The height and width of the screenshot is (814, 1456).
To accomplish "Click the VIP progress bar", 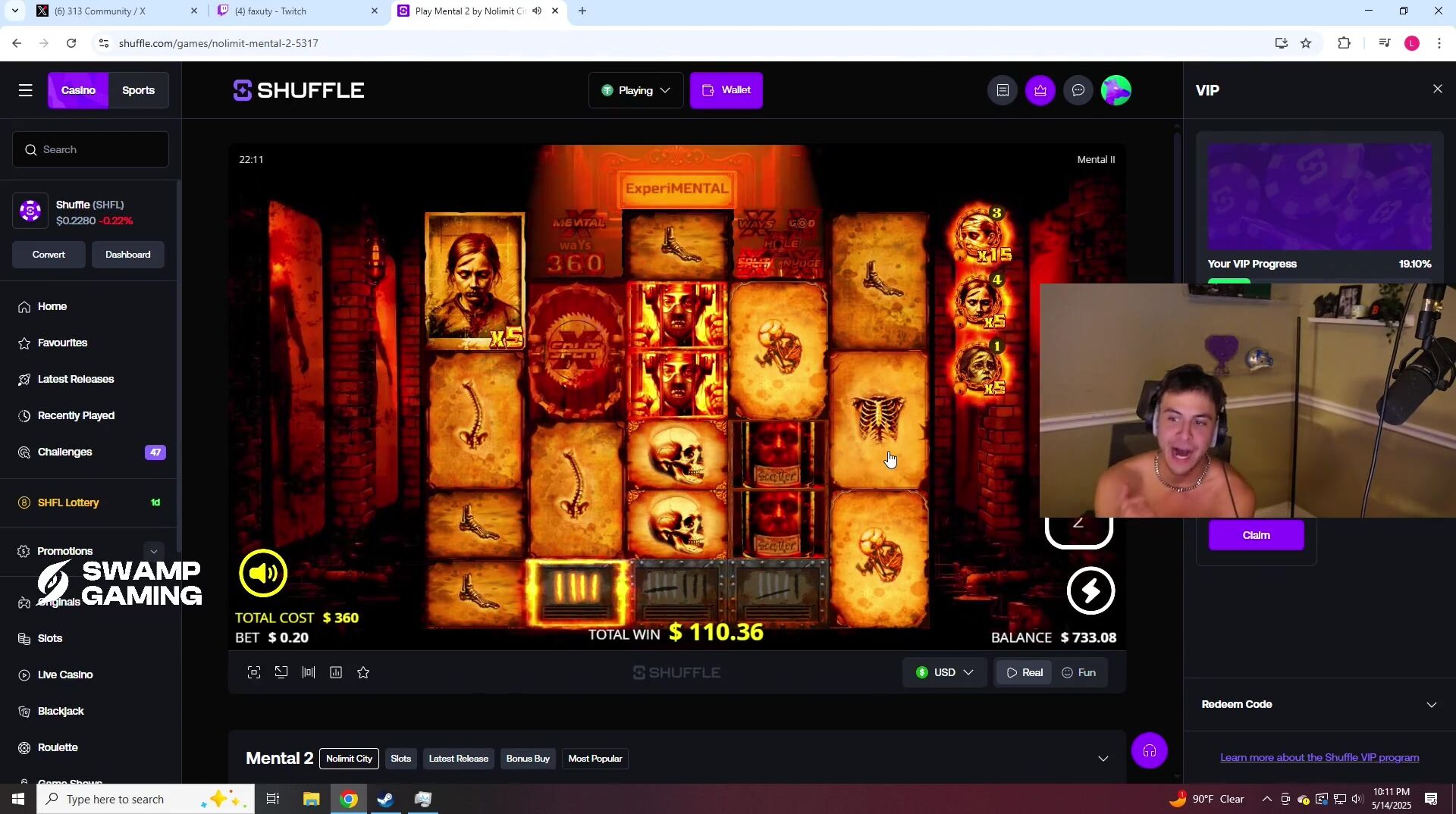I will coord(1319,281).
